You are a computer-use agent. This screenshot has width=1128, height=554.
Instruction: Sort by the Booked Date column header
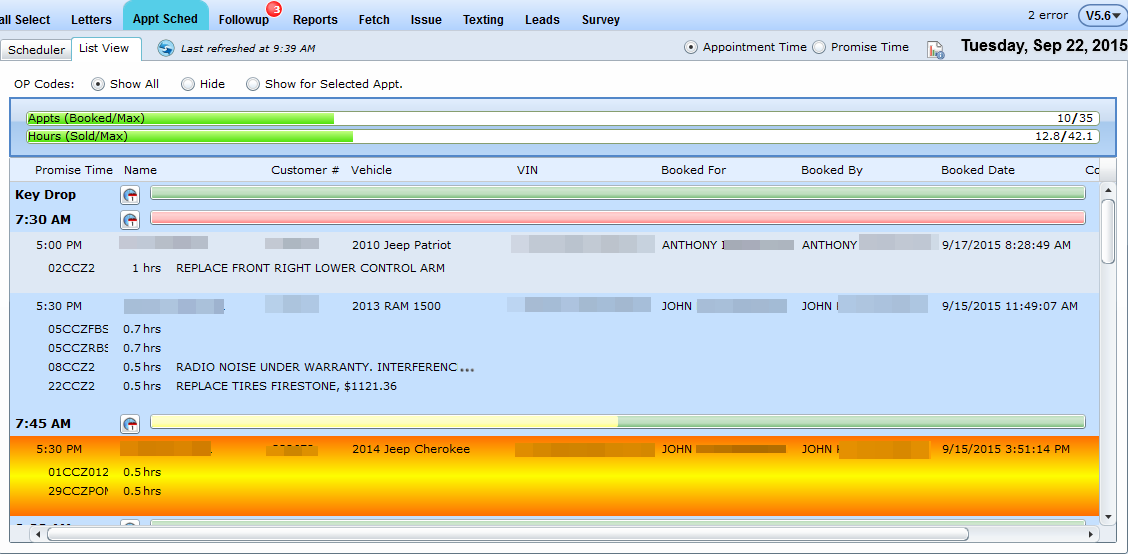977,170
